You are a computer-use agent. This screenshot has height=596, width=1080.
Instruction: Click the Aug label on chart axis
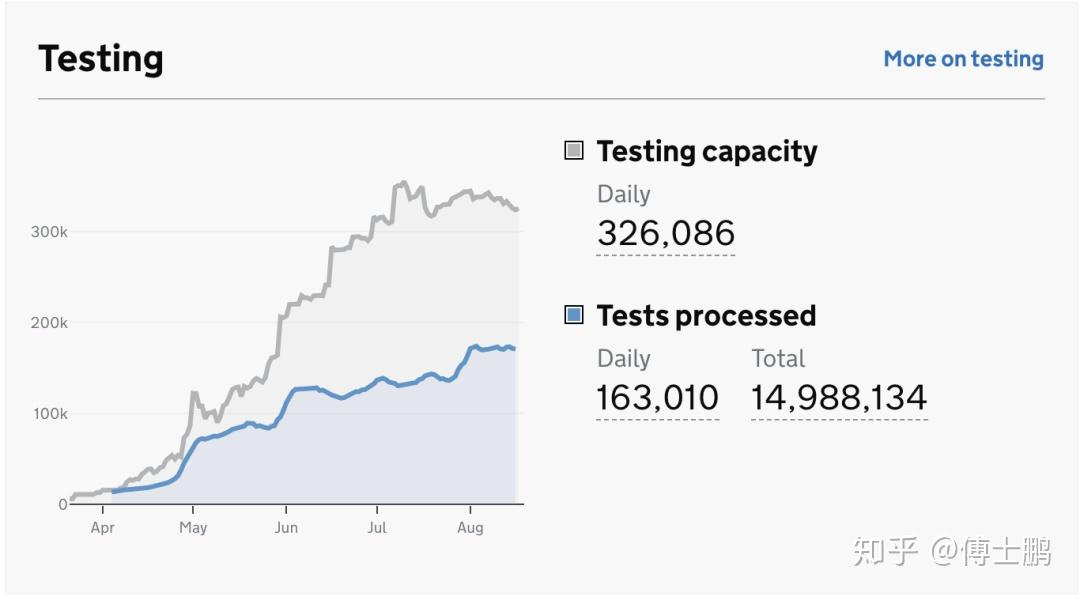(x=470, y=528)
